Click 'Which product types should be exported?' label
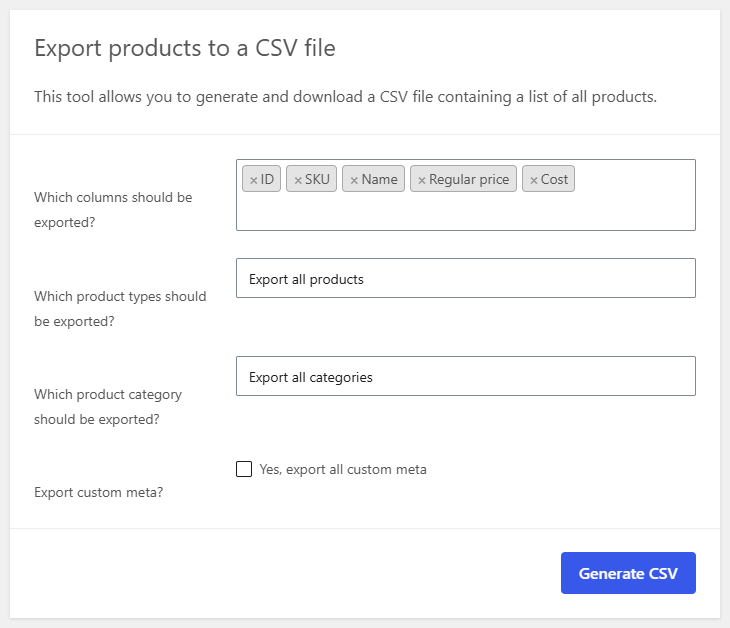 pos(120,309)
